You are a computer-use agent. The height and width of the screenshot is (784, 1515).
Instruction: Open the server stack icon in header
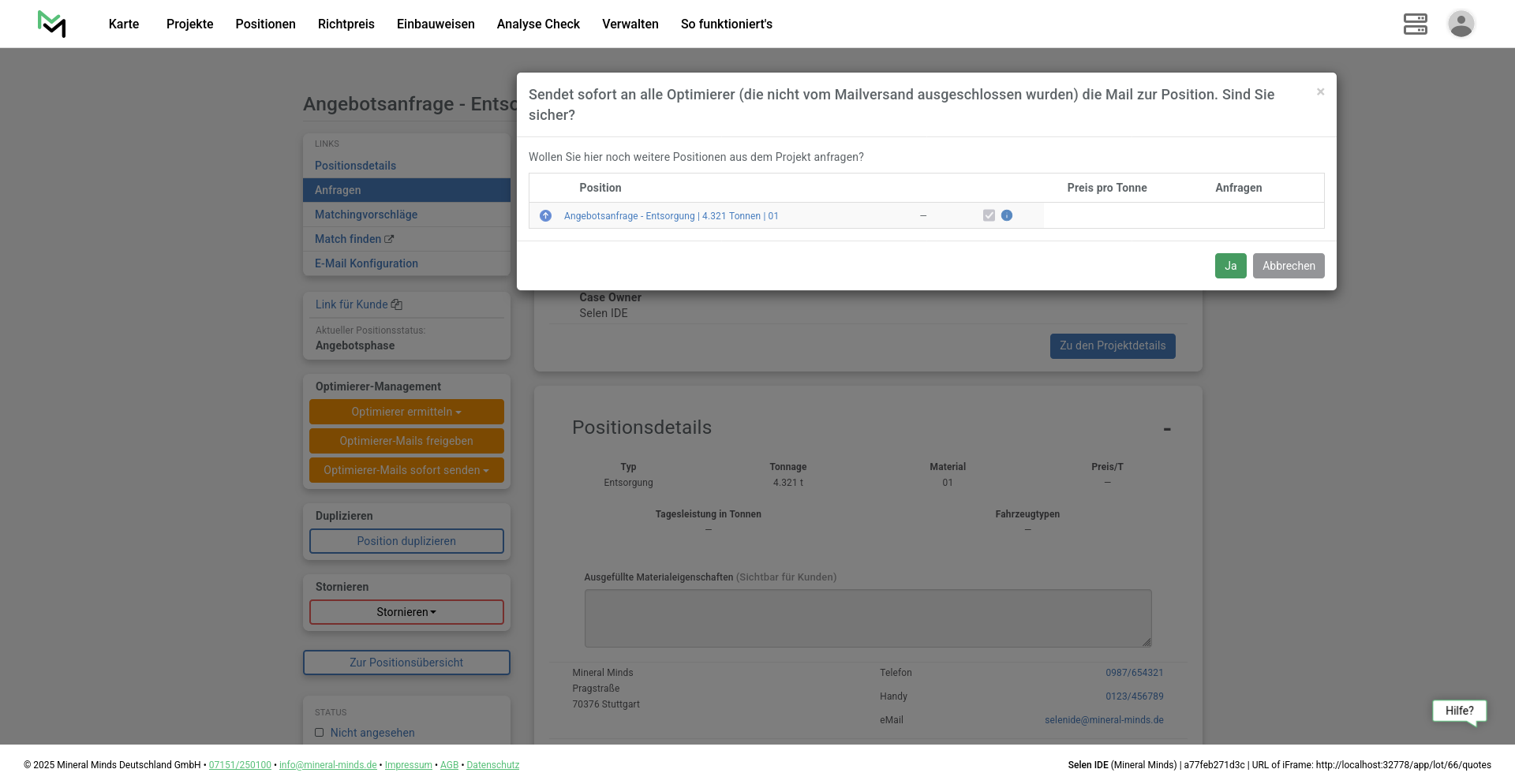tap(1415, 24)
